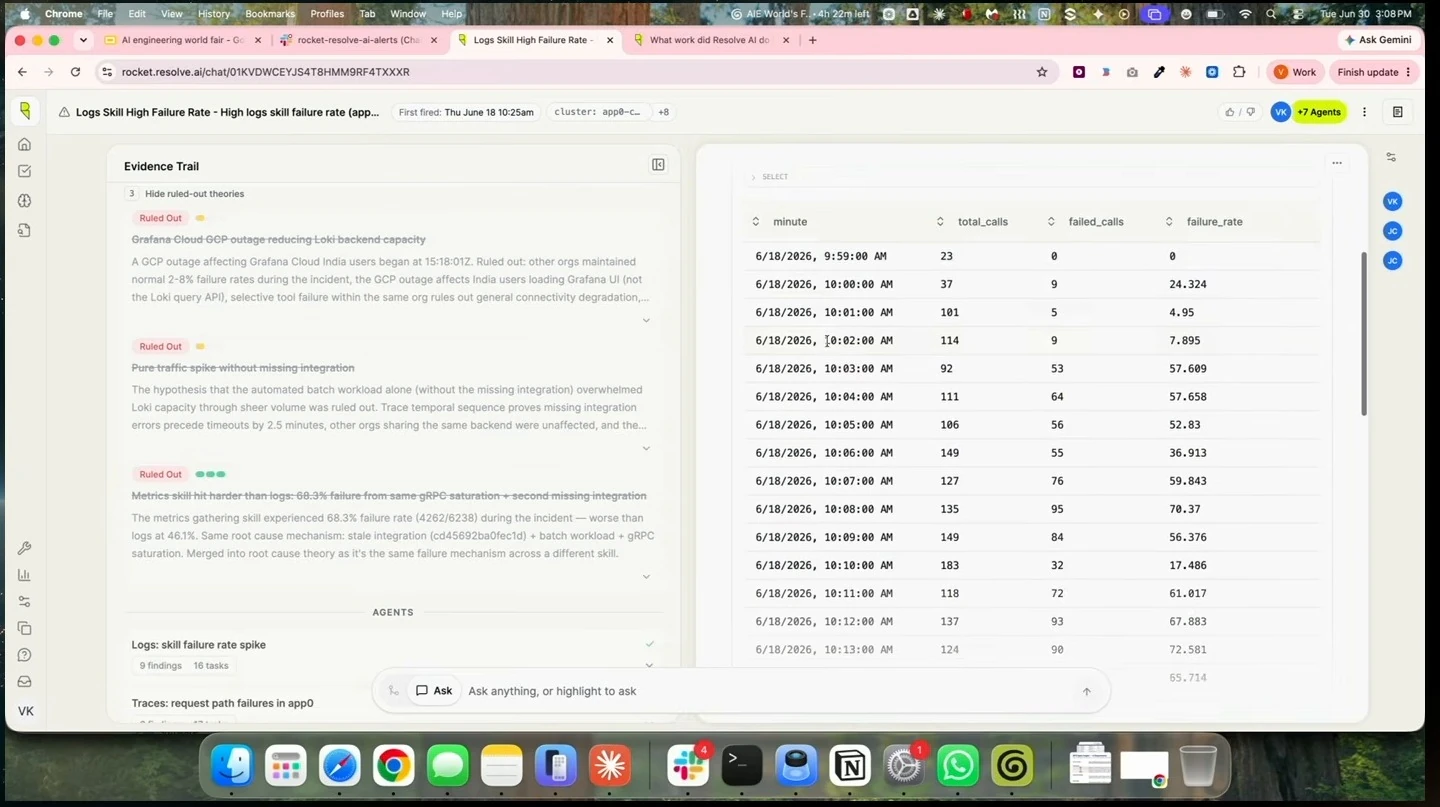Click the Ask anything input field
Viewport: 1440px width, 807px height.
(x=770, y=691)
